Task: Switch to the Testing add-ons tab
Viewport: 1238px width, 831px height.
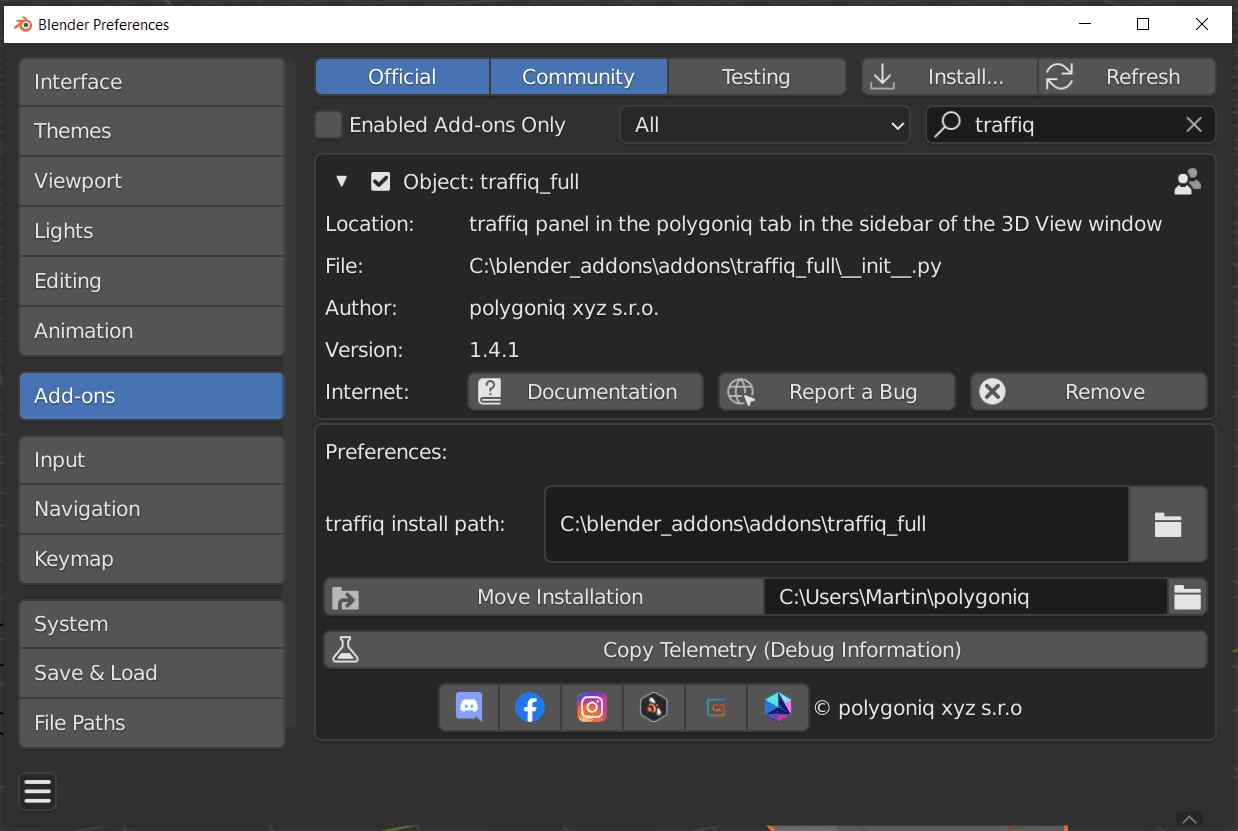Action: point(757,76)
